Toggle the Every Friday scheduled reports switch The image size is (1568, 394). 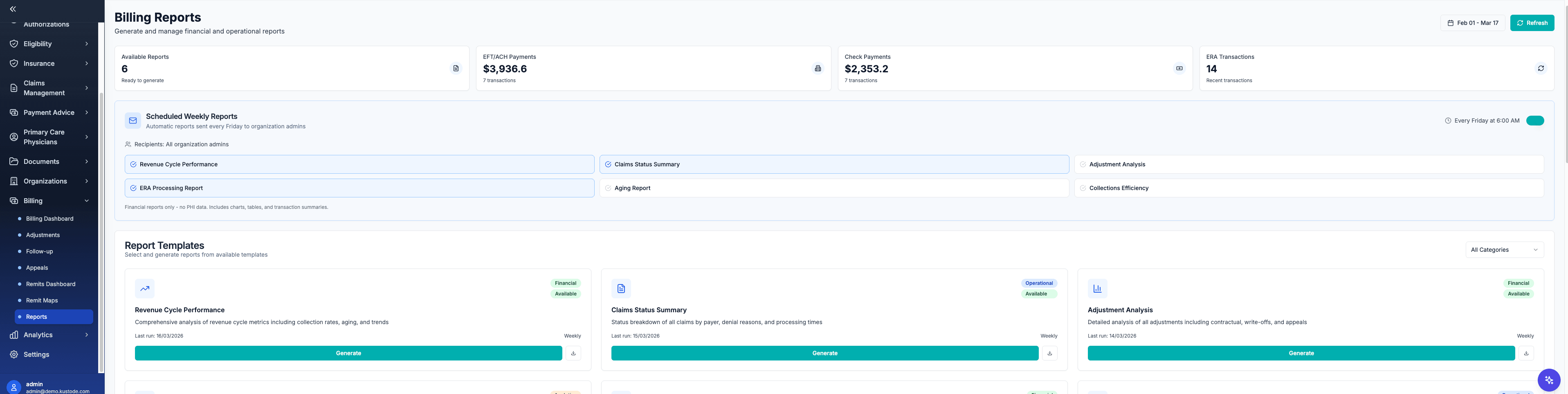tap(1535, 121)
